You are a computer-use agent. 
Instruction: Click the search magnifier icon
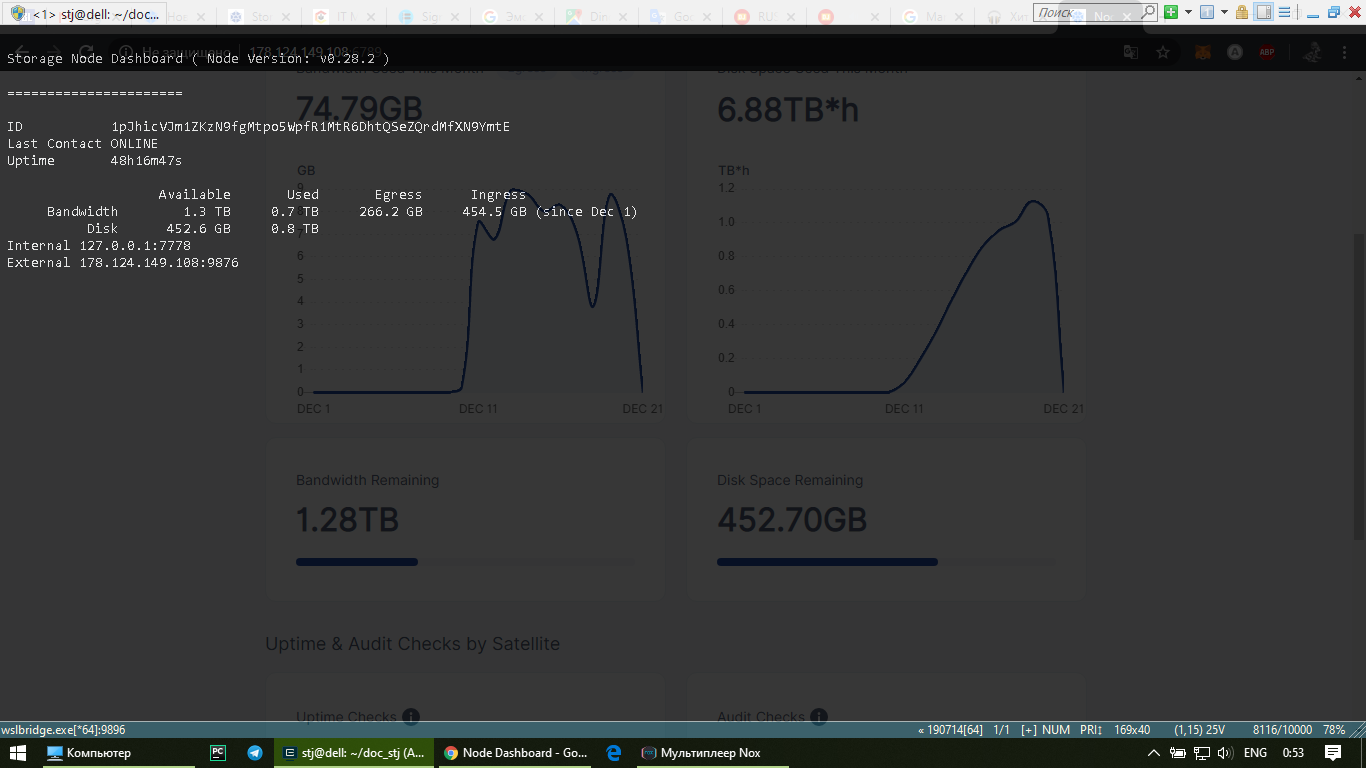[x=1148, y=12]
